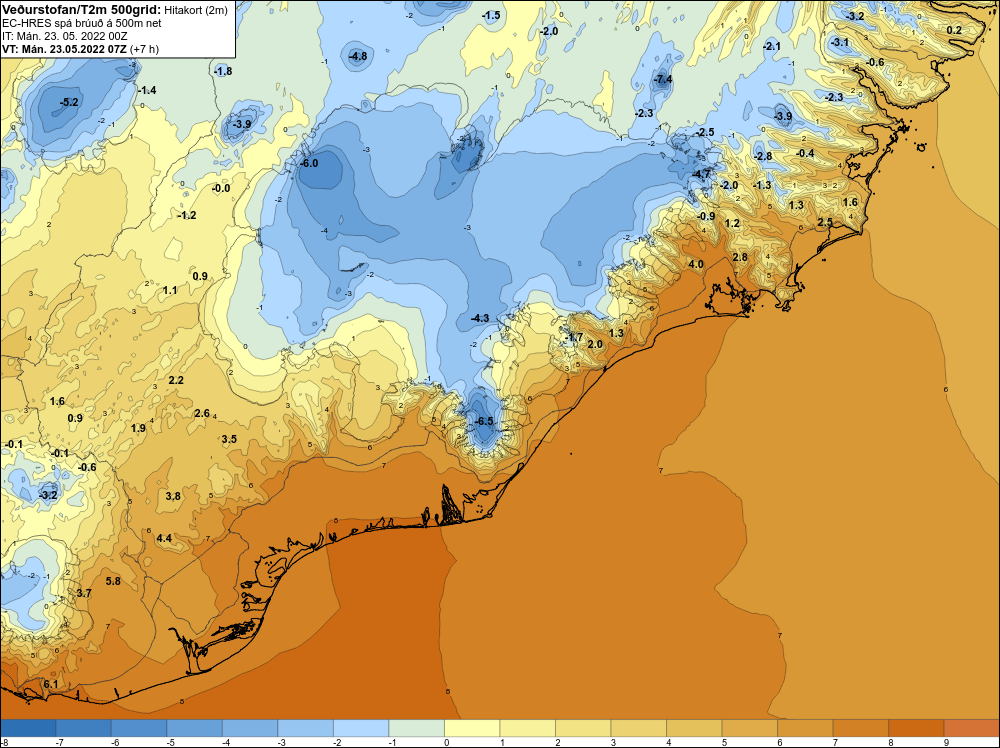
Task: Select the -6.0 temperature label
Action: pos(309,163)
